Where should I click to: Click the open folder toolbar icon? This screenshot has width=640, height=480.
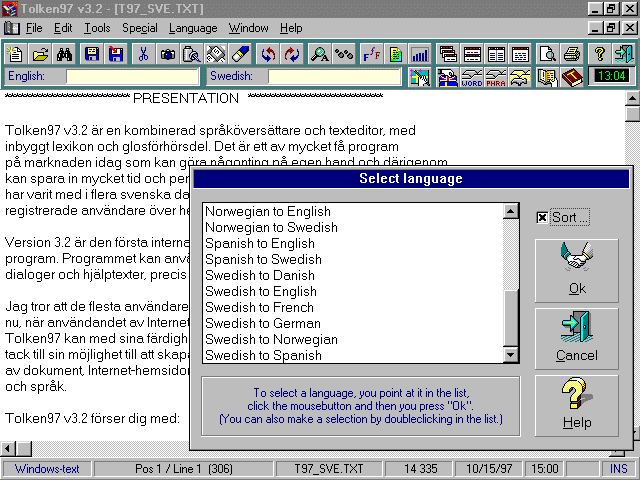38,53
